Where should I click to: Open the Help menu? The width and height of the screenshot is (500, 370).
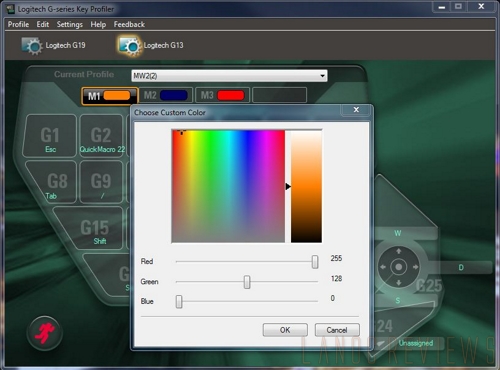tap(98, 24)
